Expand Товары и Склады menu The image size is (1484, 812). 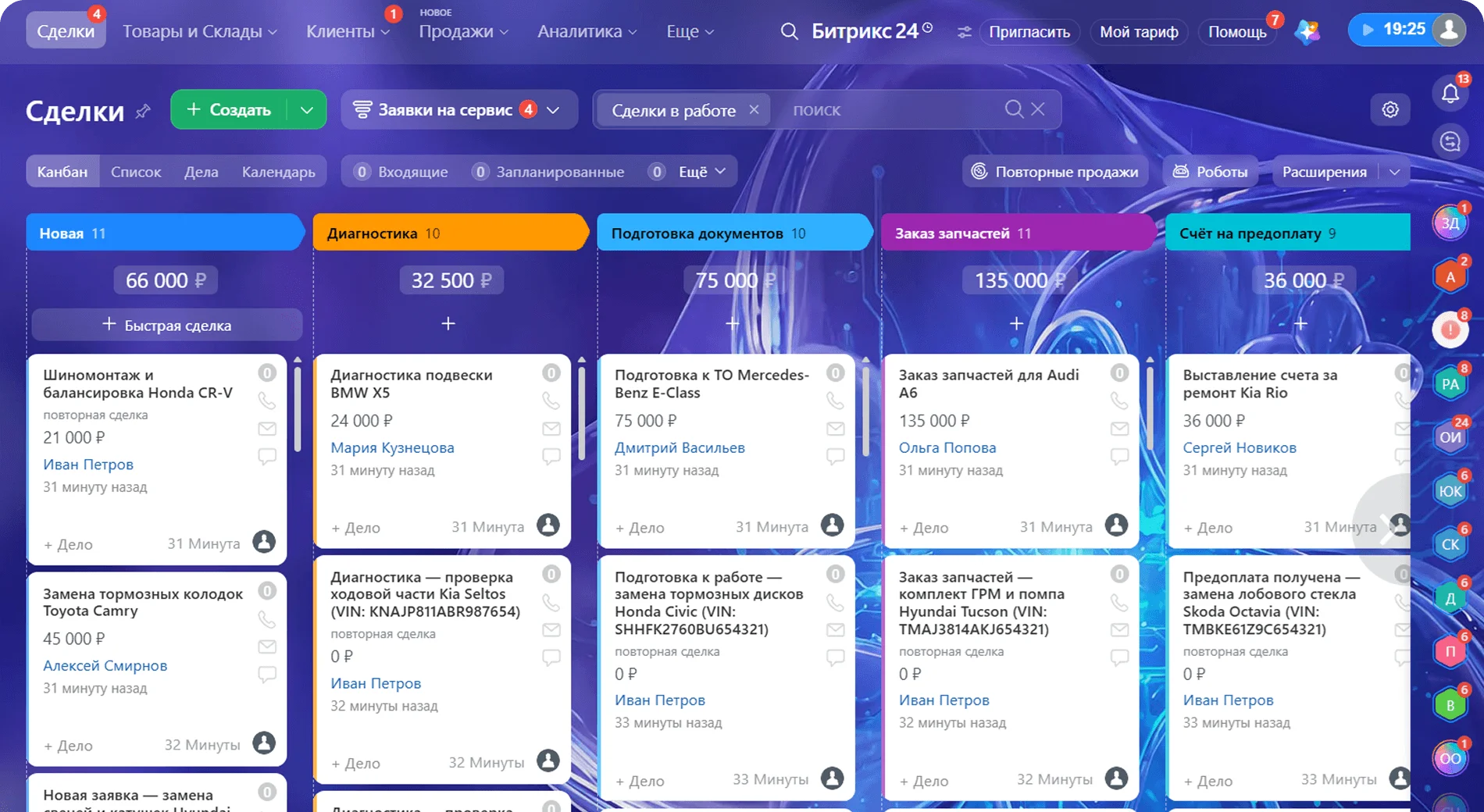[x=200, y=32]
